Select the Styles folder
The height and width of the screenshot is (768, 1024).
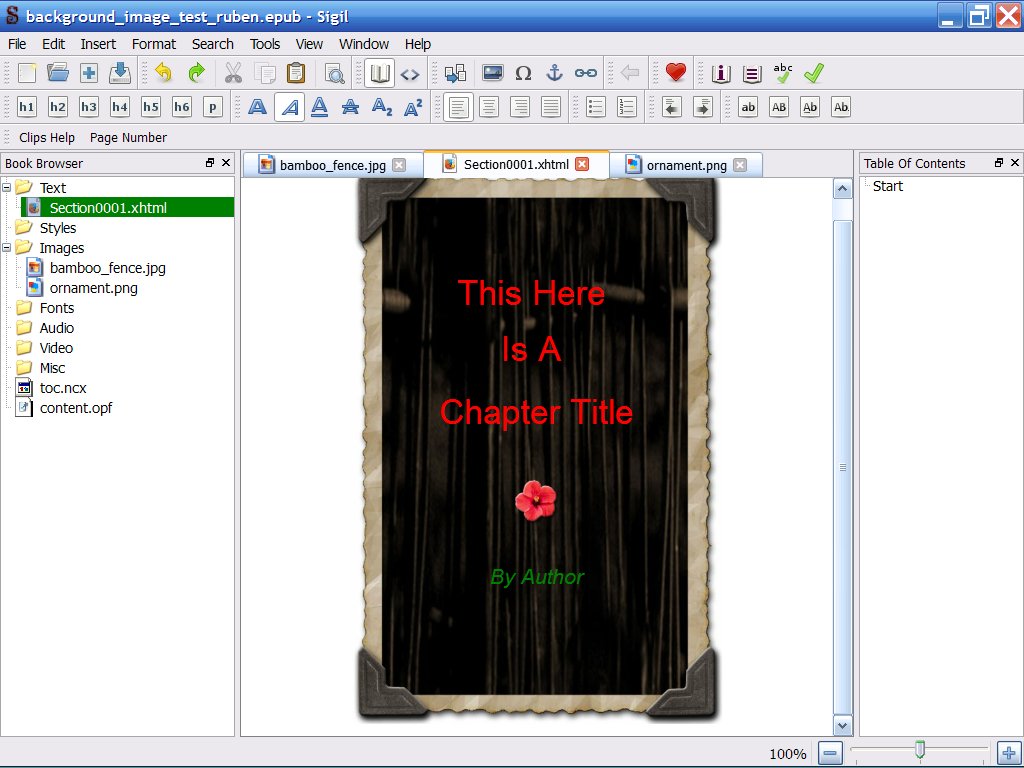pos(57,228)
